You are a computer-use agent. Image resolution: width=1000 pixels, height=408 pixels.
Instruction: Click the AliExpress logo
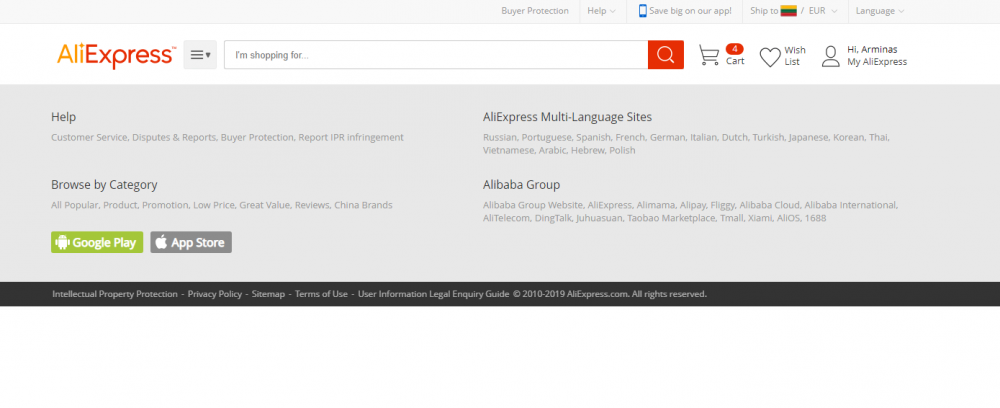(x=116, y=55)
